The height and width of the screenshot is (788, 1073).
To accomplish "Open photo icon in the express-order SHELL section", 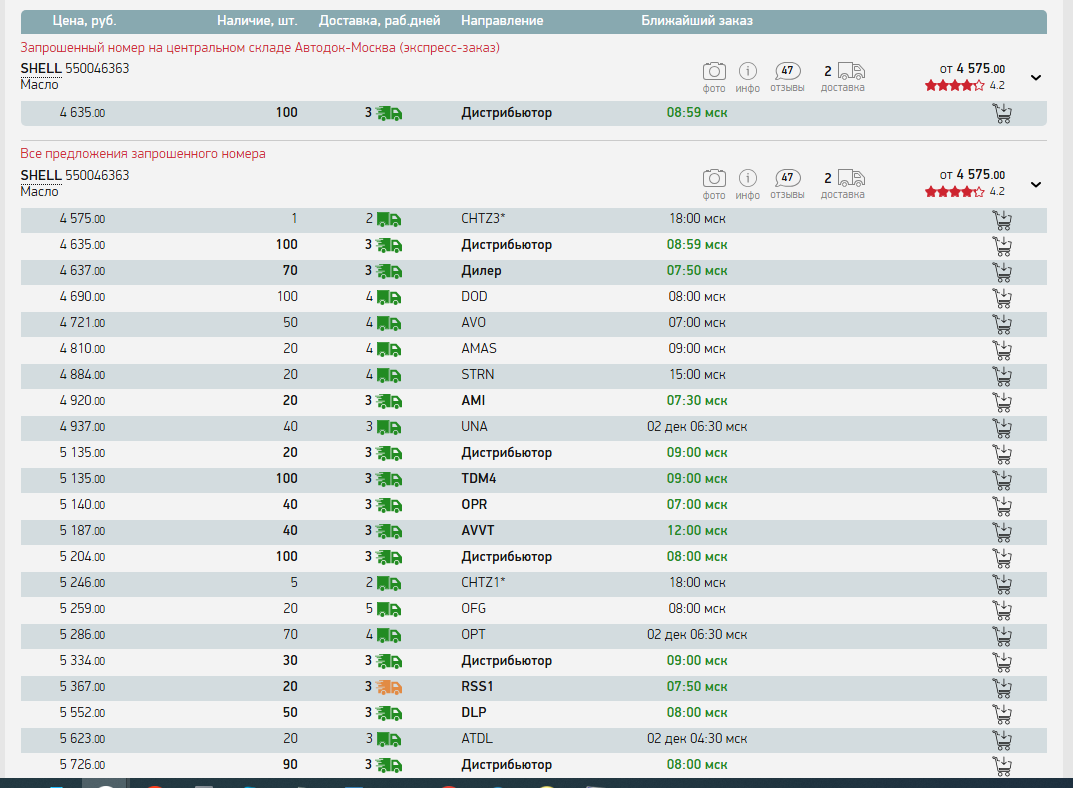I will point(714,71).
